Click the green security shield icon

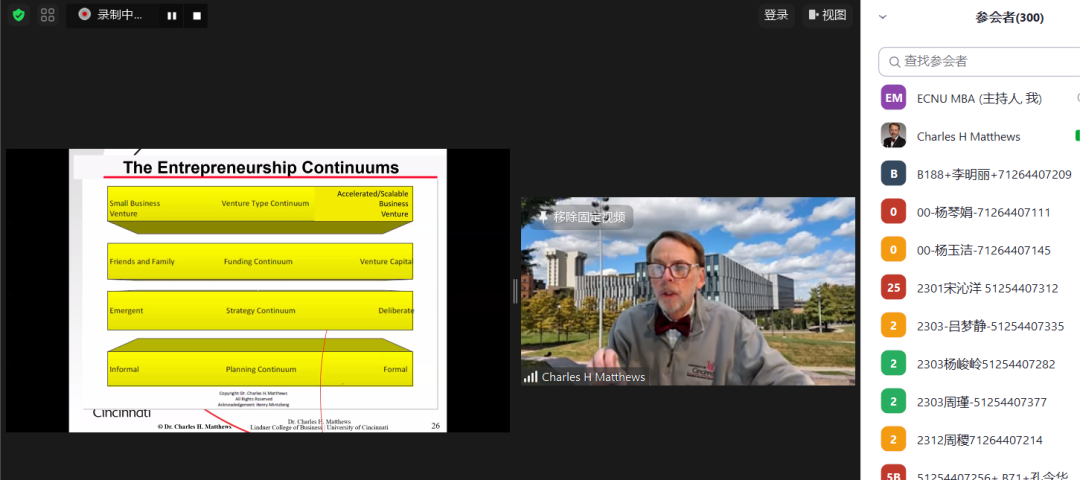[18, 15]
